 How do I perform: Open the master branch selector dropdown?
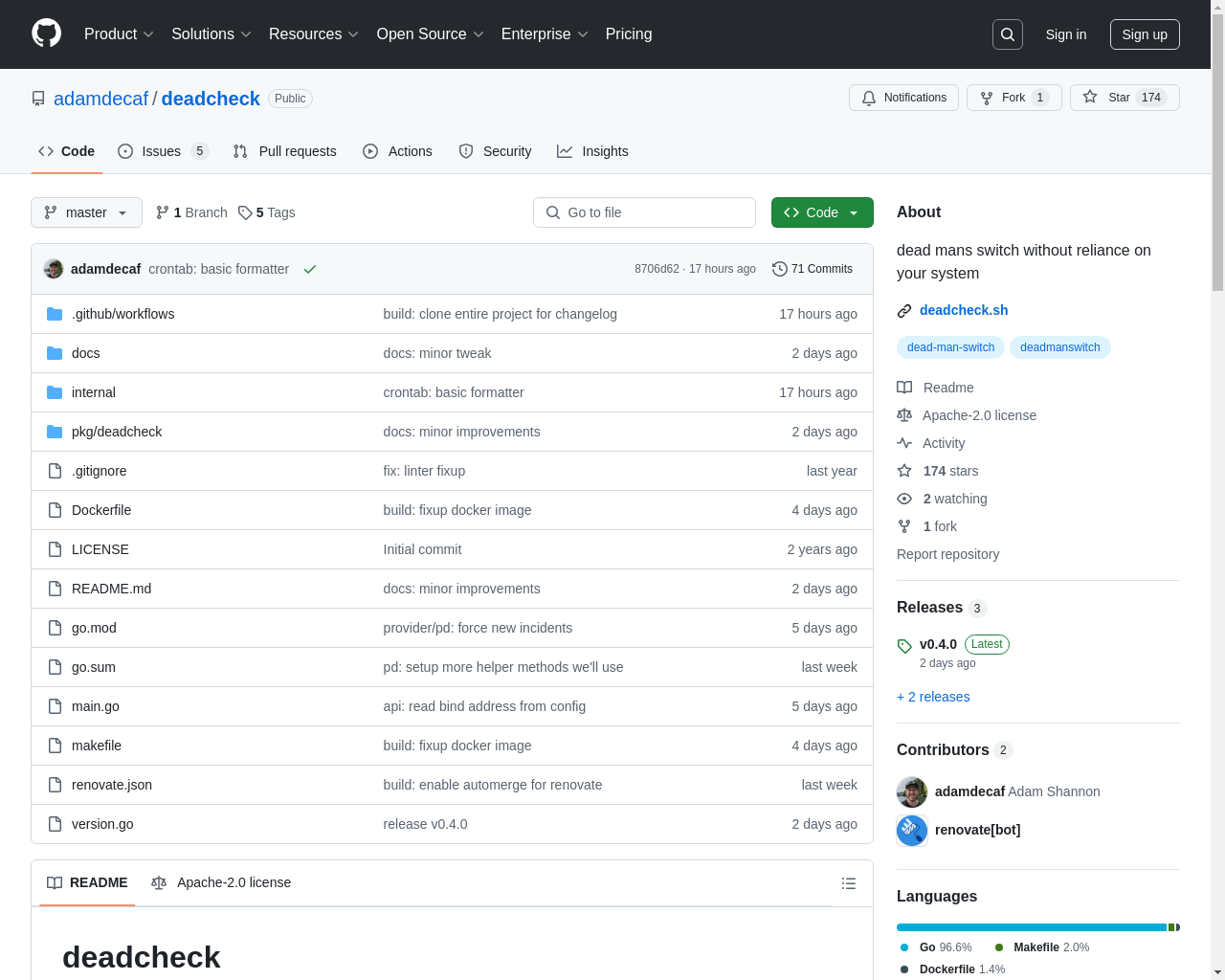tap(86, 212)
